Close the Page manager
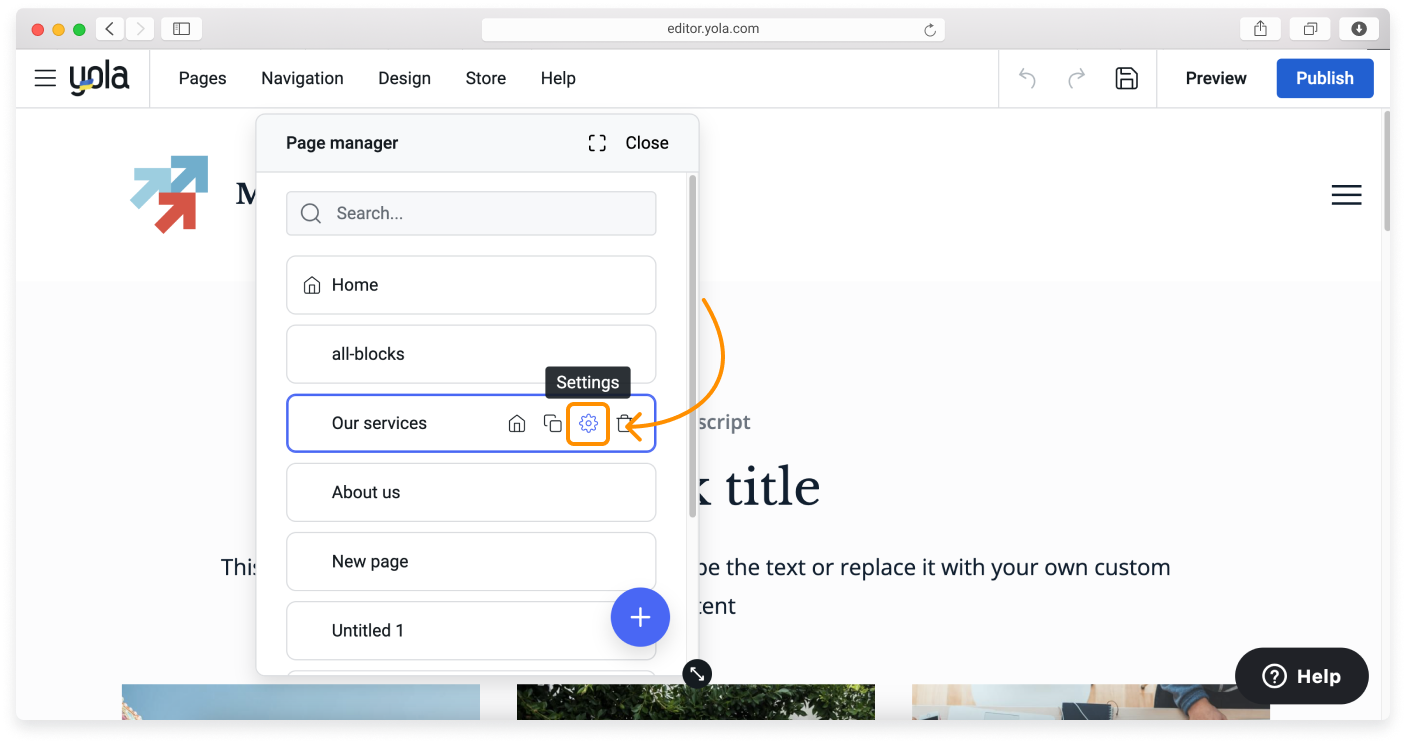This screenshot has width=1406, height=744. click(646, 142)
